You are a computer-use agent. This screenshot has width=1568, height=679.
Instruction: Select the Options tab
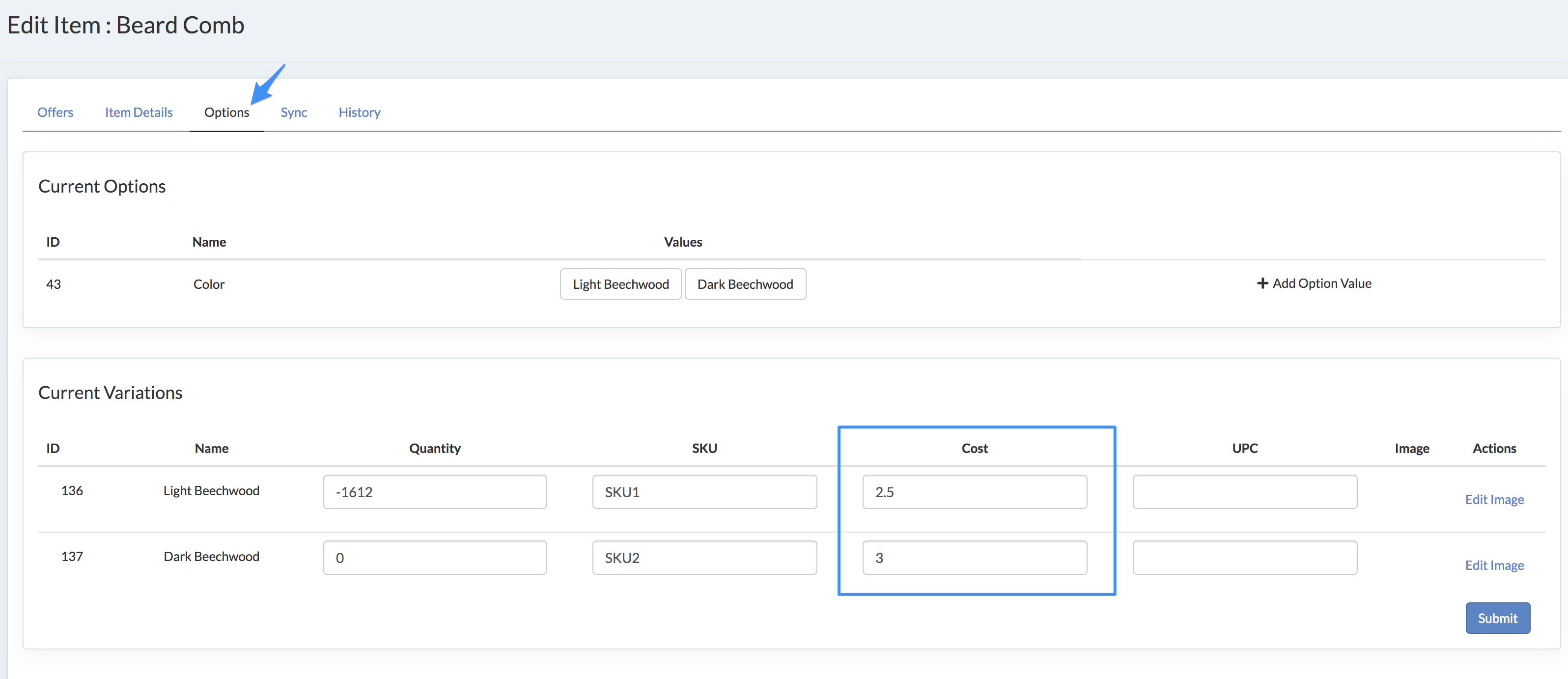226,112
